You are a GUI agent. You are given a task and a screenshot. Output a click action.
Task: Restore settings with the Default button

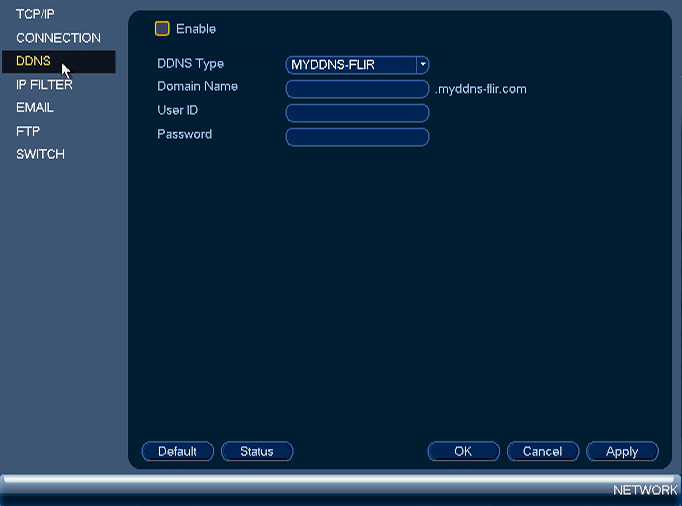point(177,451)
